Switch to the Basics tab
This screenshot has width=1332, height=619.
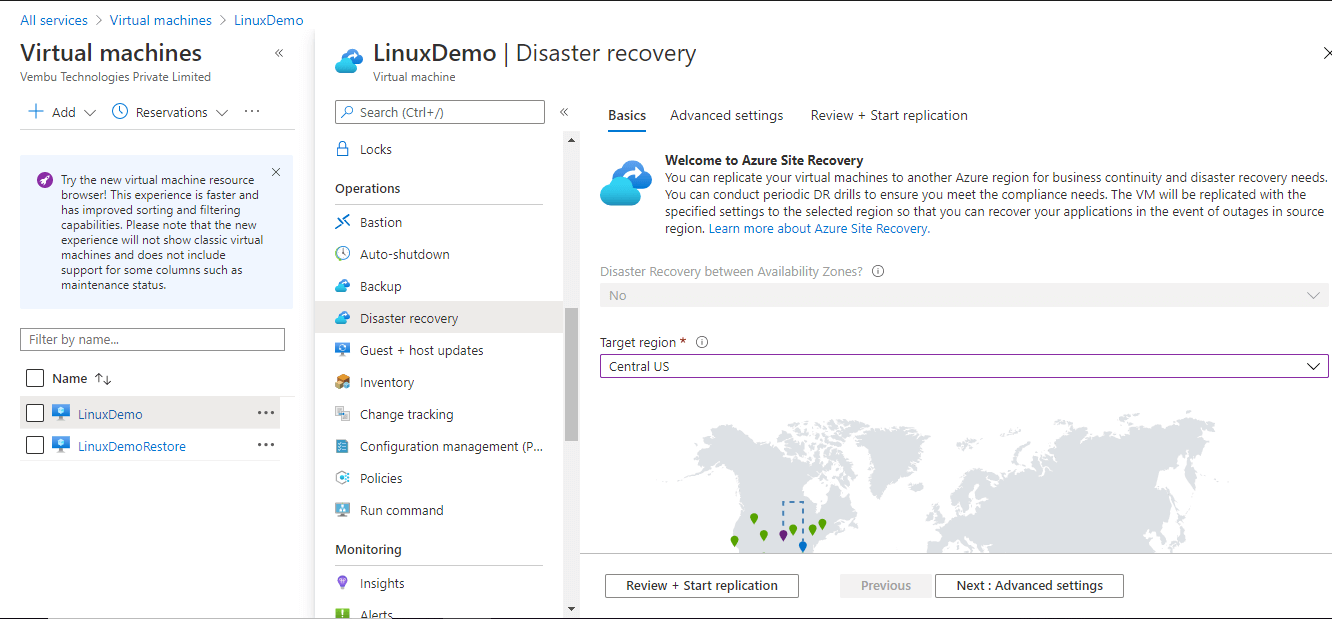point(627,115)
